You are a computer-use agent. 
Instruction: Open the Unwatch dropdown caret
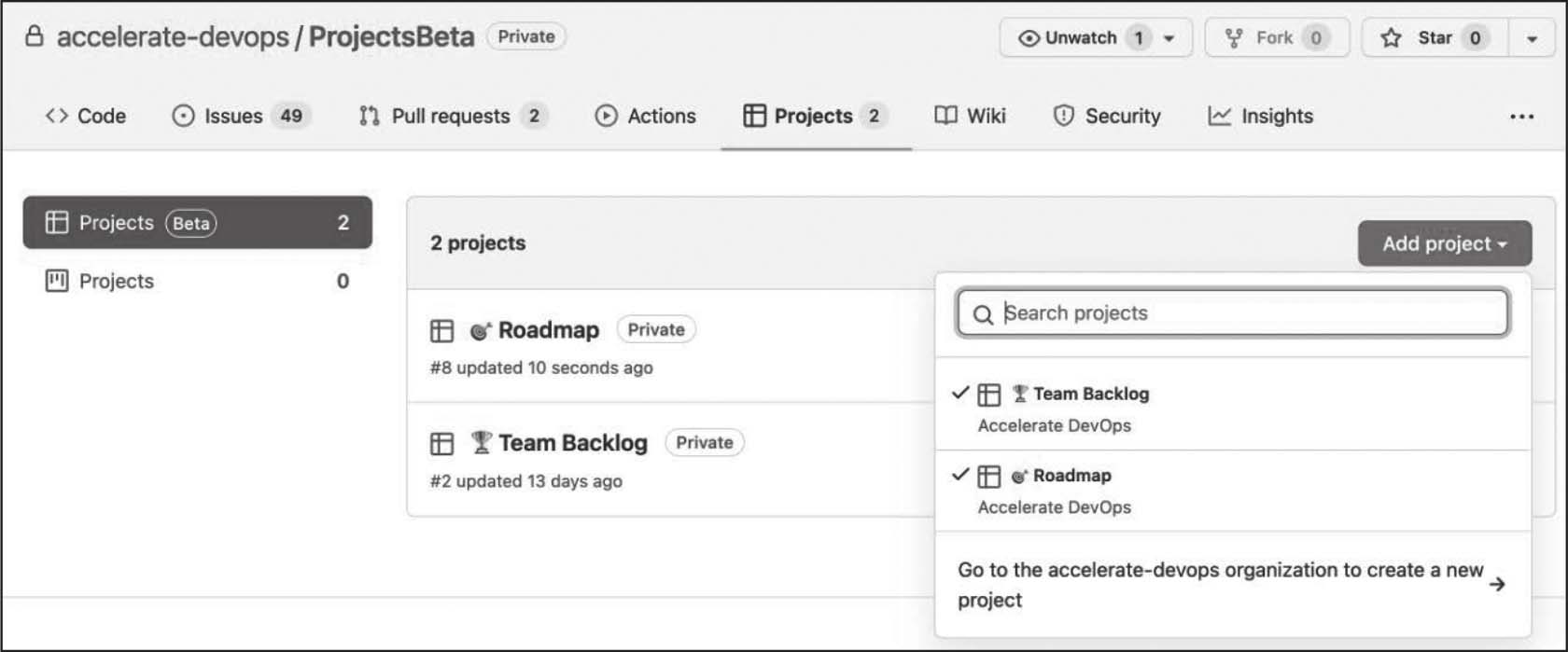click(1169, 38)
